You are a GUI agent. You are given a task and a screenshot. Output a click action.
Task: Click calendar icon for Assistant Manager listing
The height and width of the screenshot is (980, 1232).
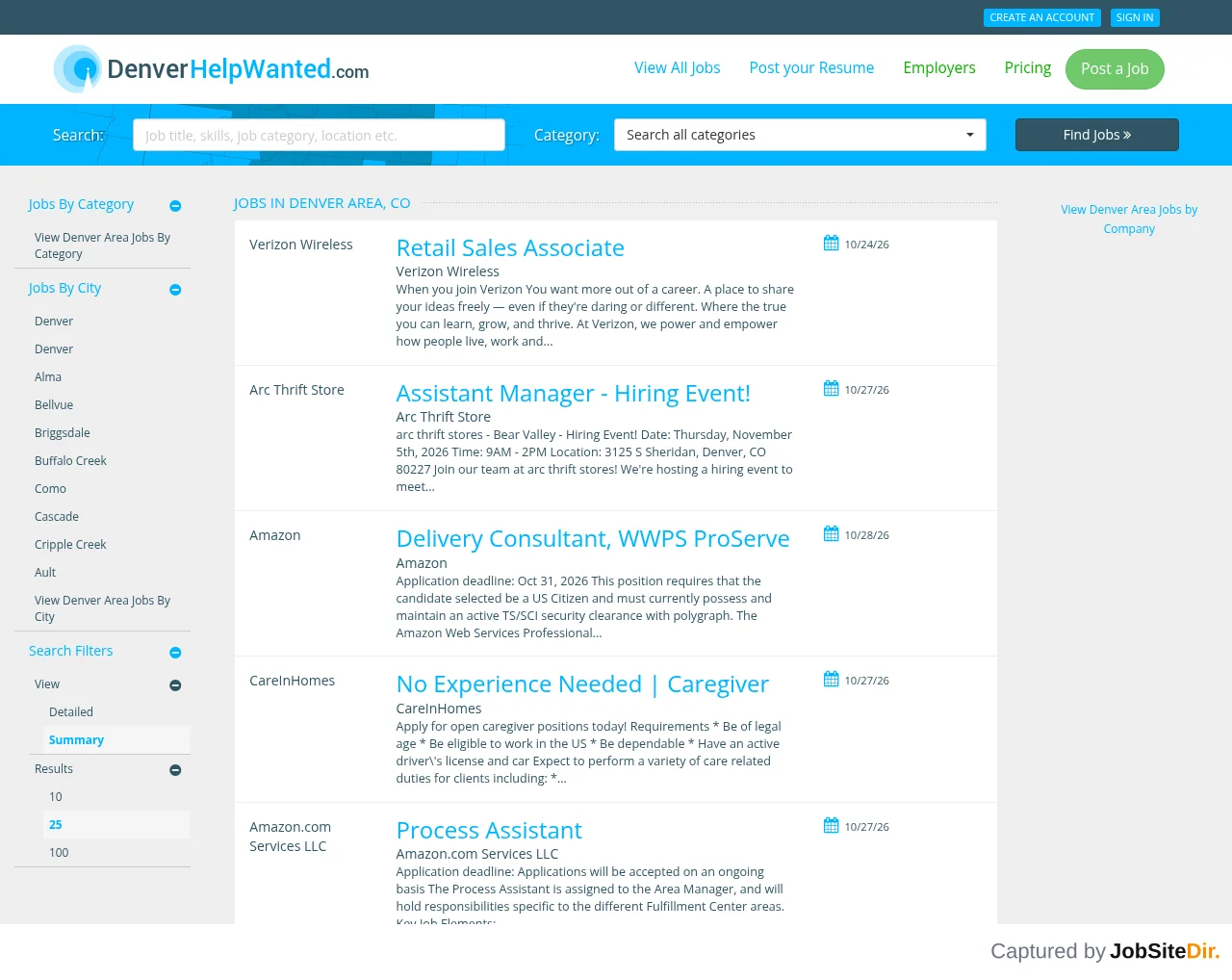click(832, 389)
